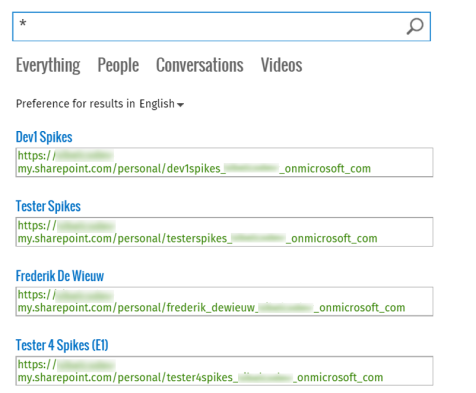Click the magnifier search icon

pyautogui.click(x=415, y=26)
